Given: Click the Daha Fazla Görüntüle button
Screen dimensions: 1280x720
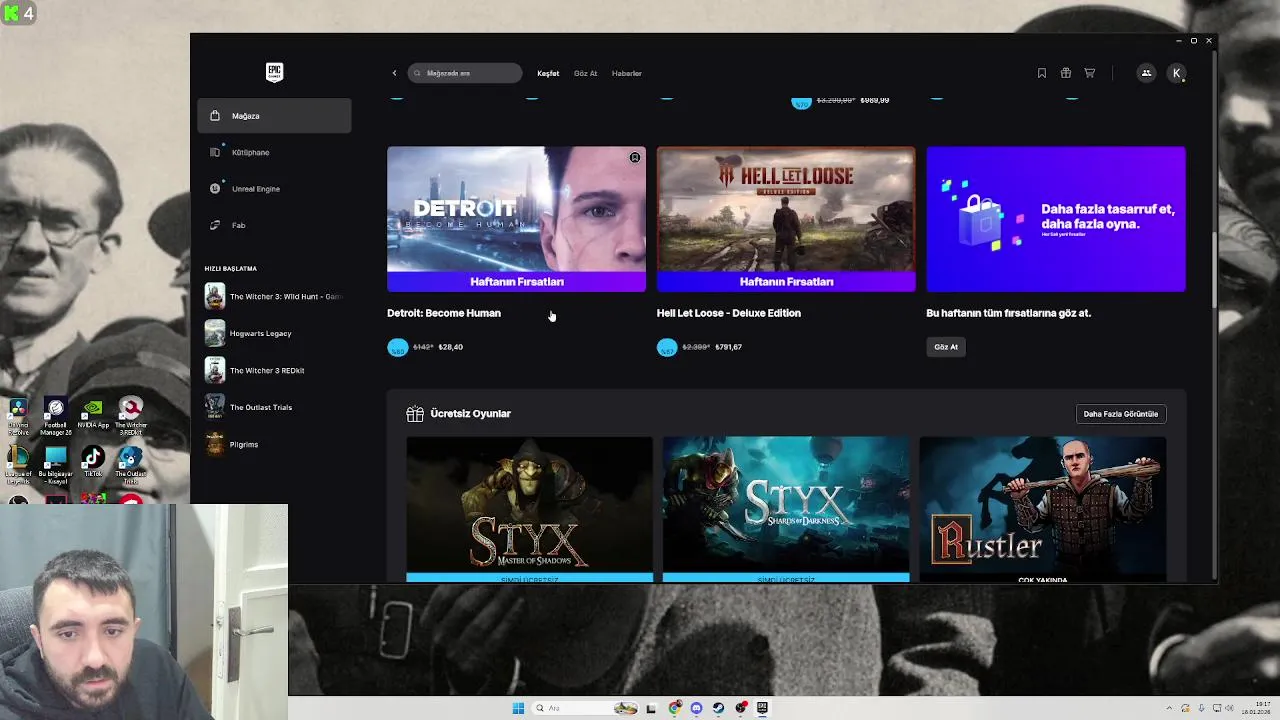Looking at the screenshot, I should 1121,414.
